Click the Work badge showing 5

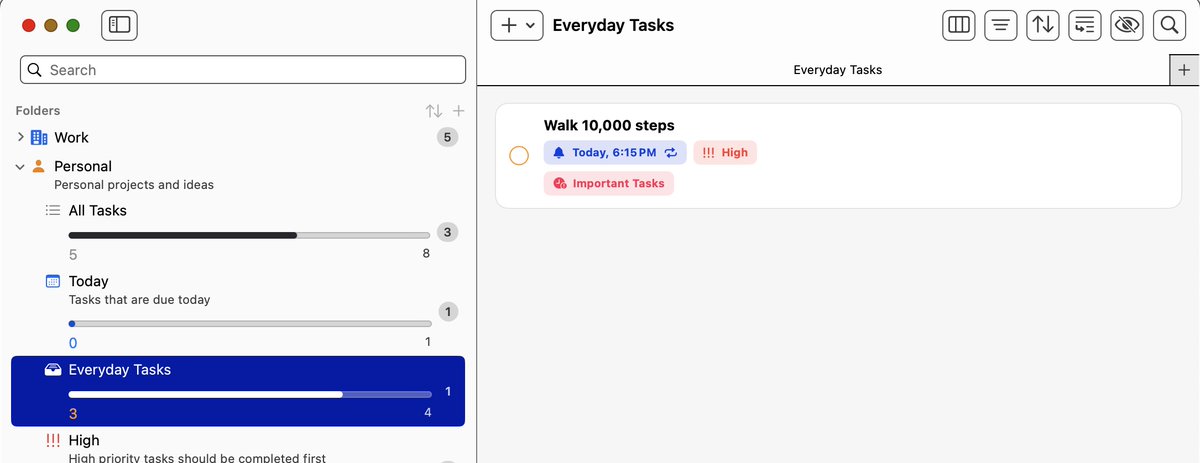447,137
